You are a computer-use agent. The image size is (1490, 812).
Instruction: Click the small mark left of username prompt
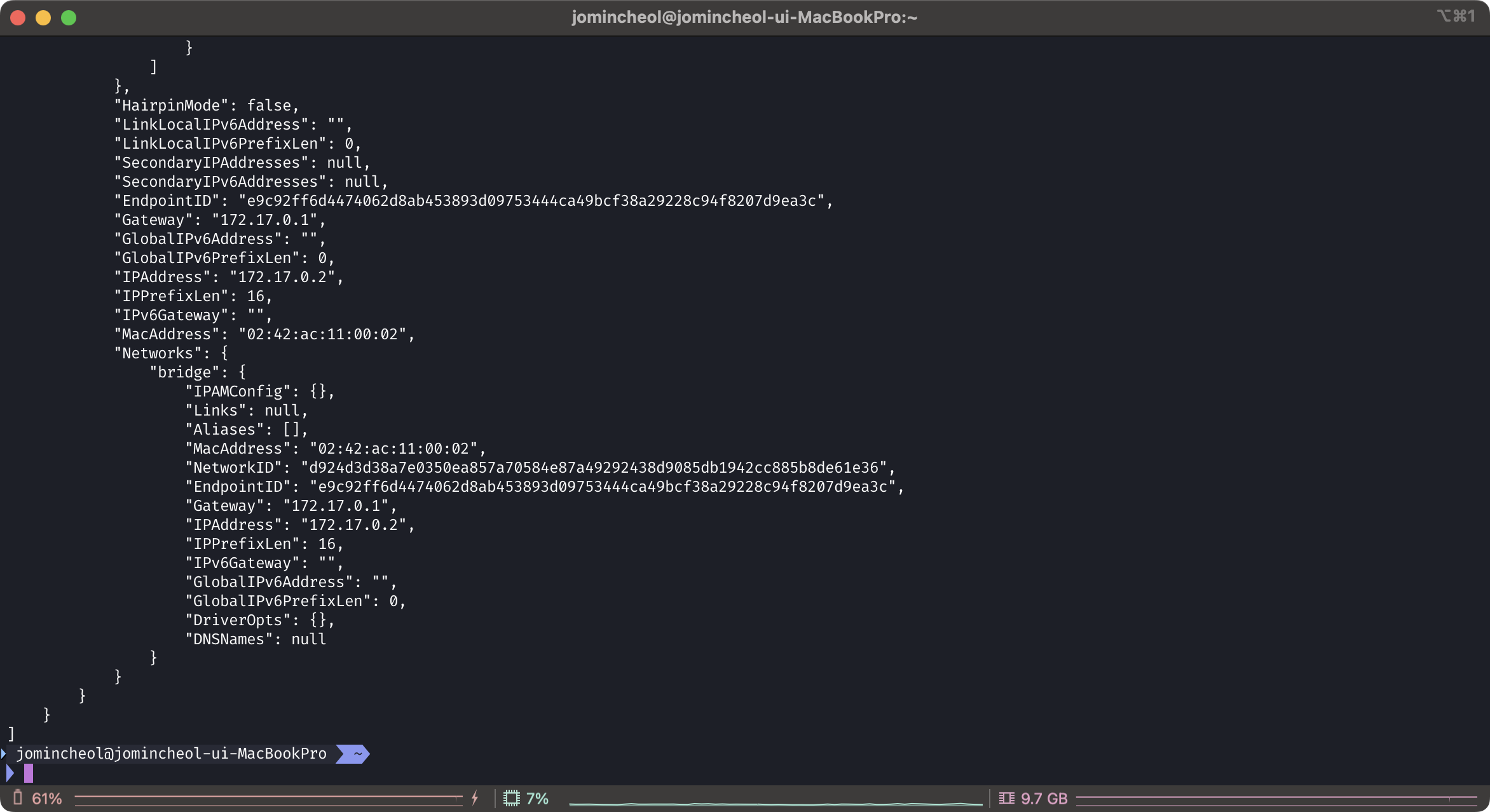click(x=4, y=754)
